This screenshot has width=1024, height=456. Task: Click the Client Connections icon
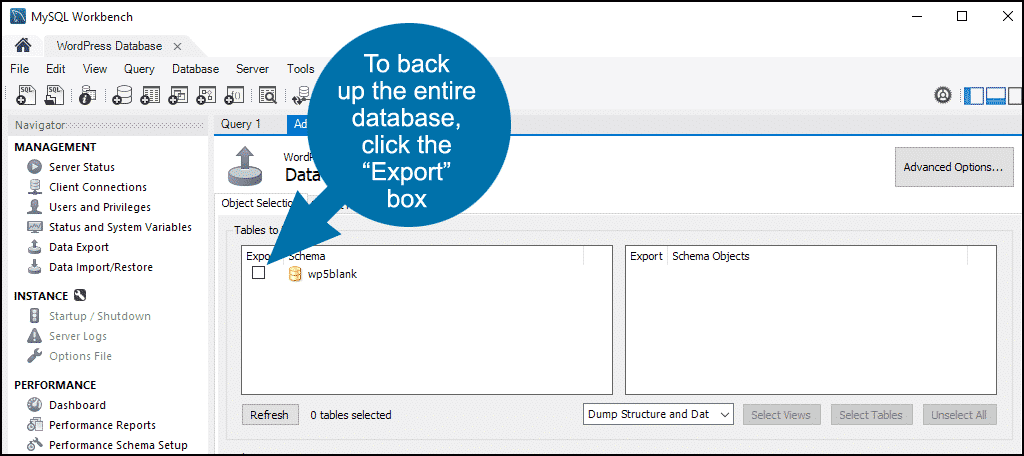(x=35, y=187)
